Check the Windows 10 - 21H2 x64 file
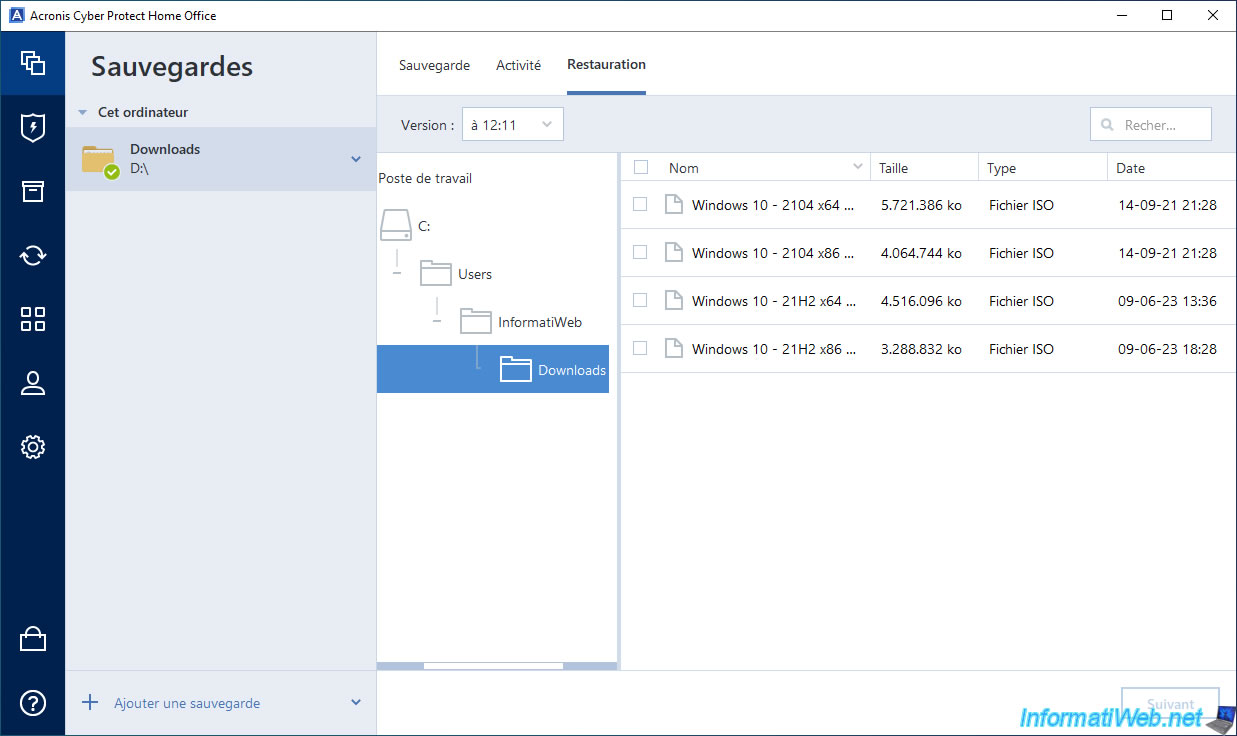 click(x=640, y=300)
